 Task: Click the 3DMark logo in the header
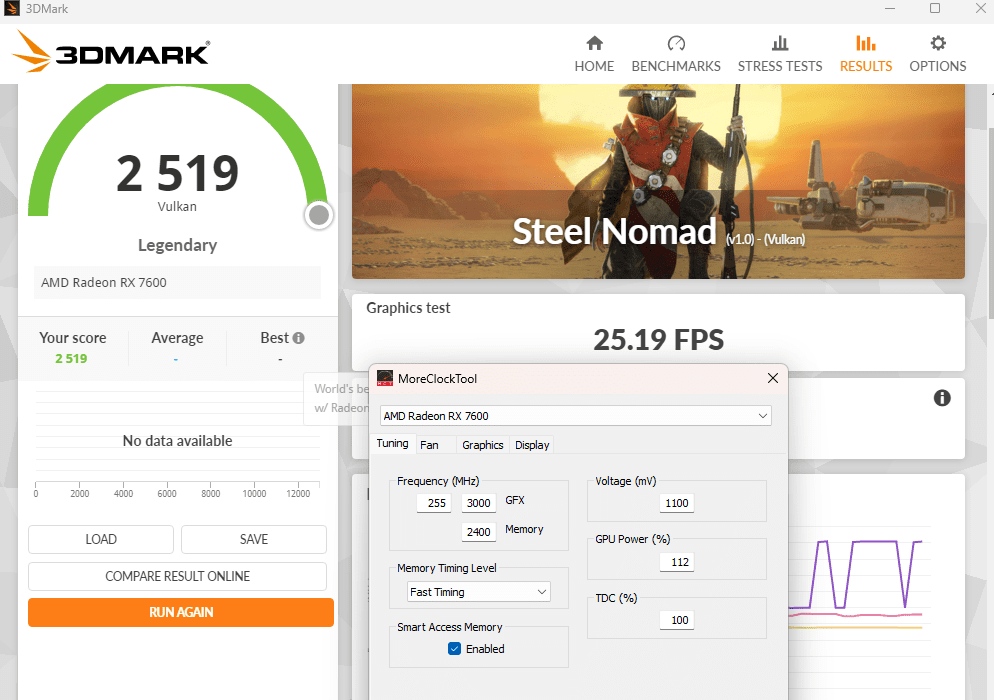111,51
